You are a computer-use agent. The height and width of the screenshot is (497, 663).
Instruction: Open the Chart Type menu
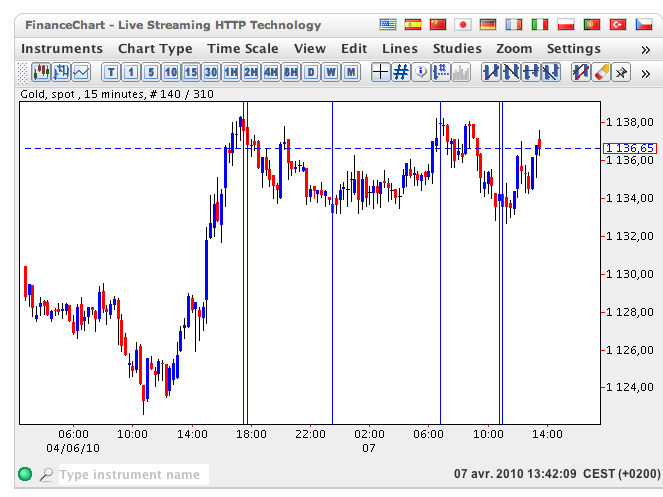point(155,48)
